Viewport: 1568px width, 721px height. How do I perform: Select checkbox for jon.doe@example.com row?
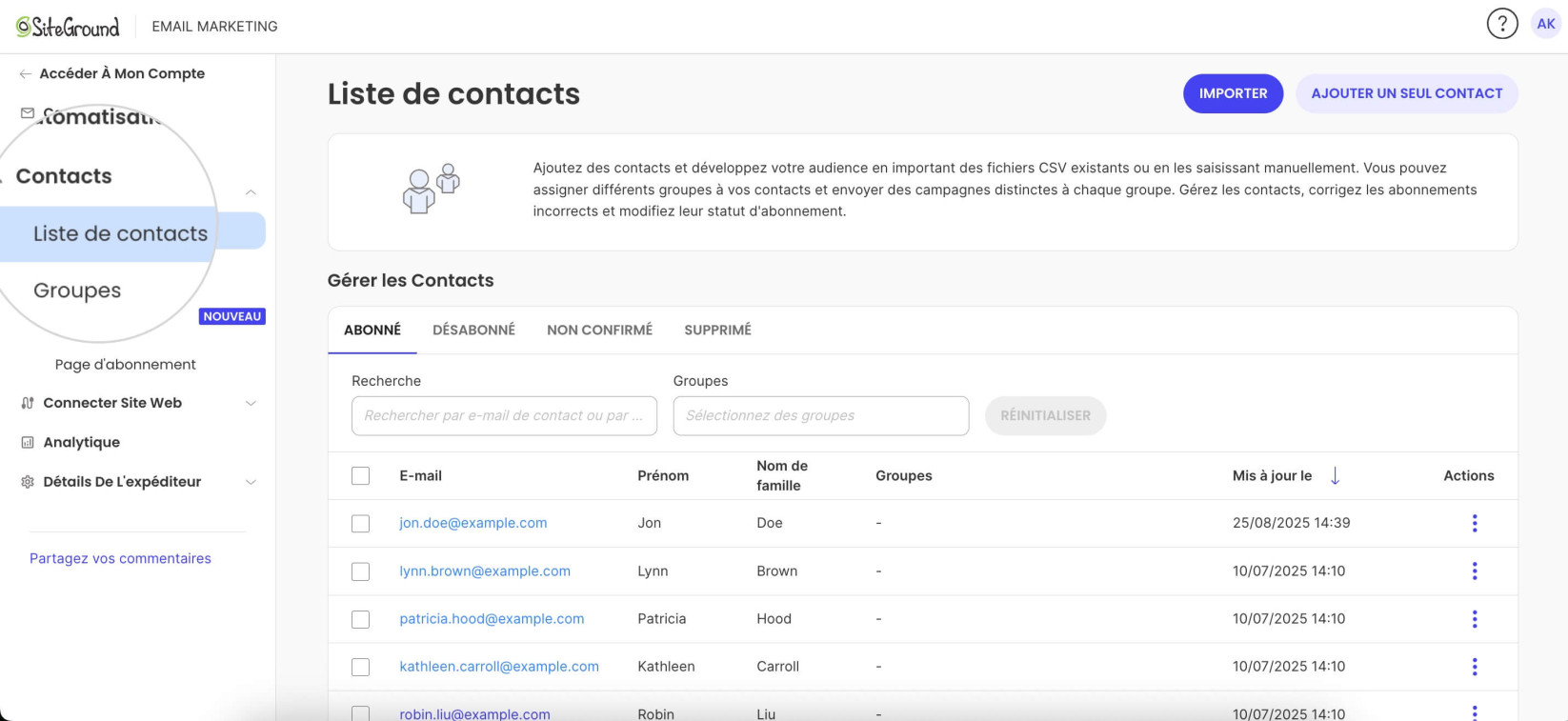360,523
